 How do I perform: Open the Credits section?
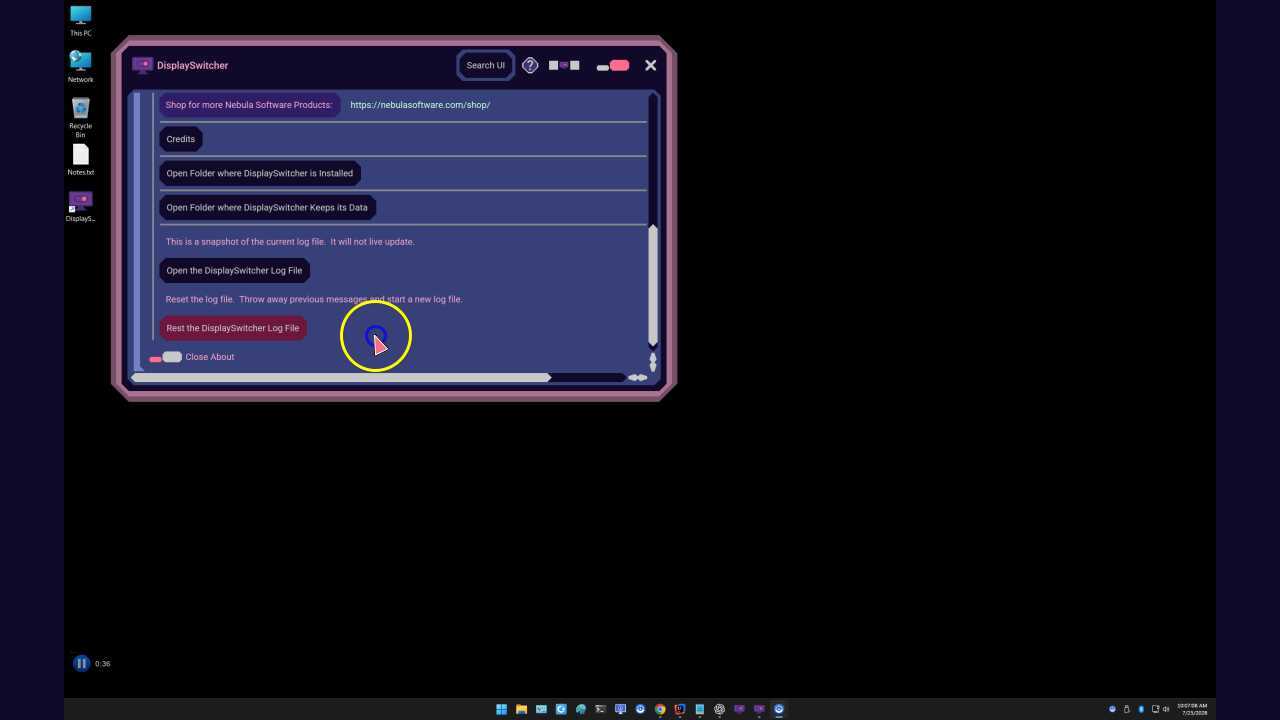pos(181,139)
